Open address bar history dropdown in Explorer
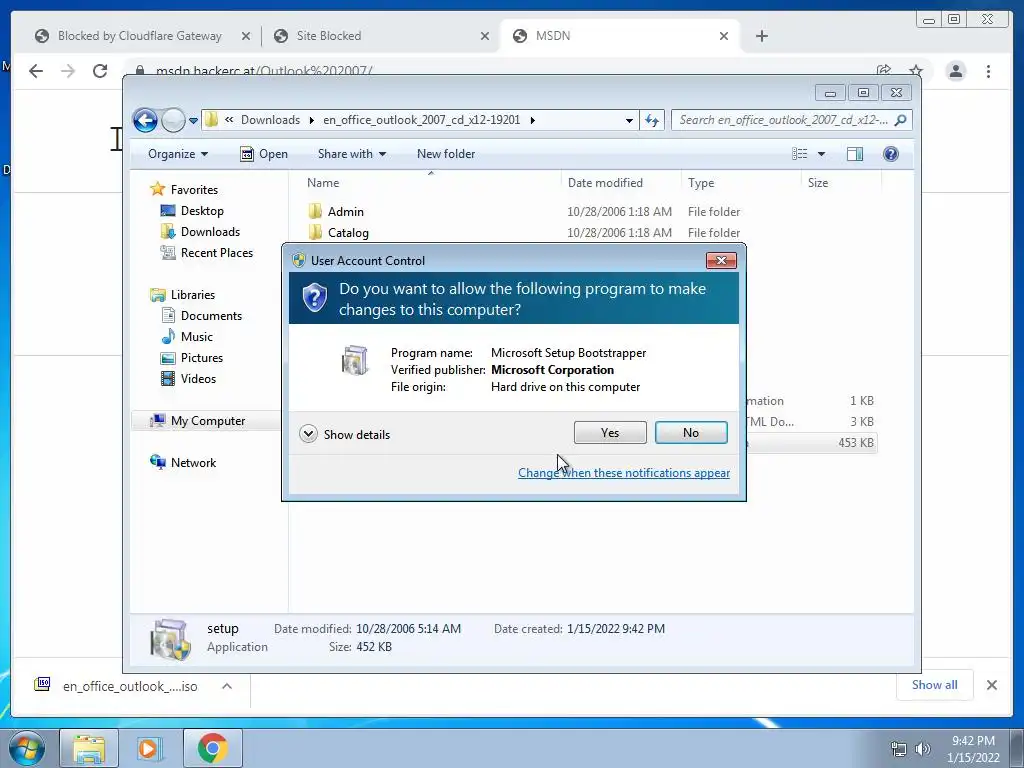Screen dimensions: 1024x768 (x=629, y=120)
